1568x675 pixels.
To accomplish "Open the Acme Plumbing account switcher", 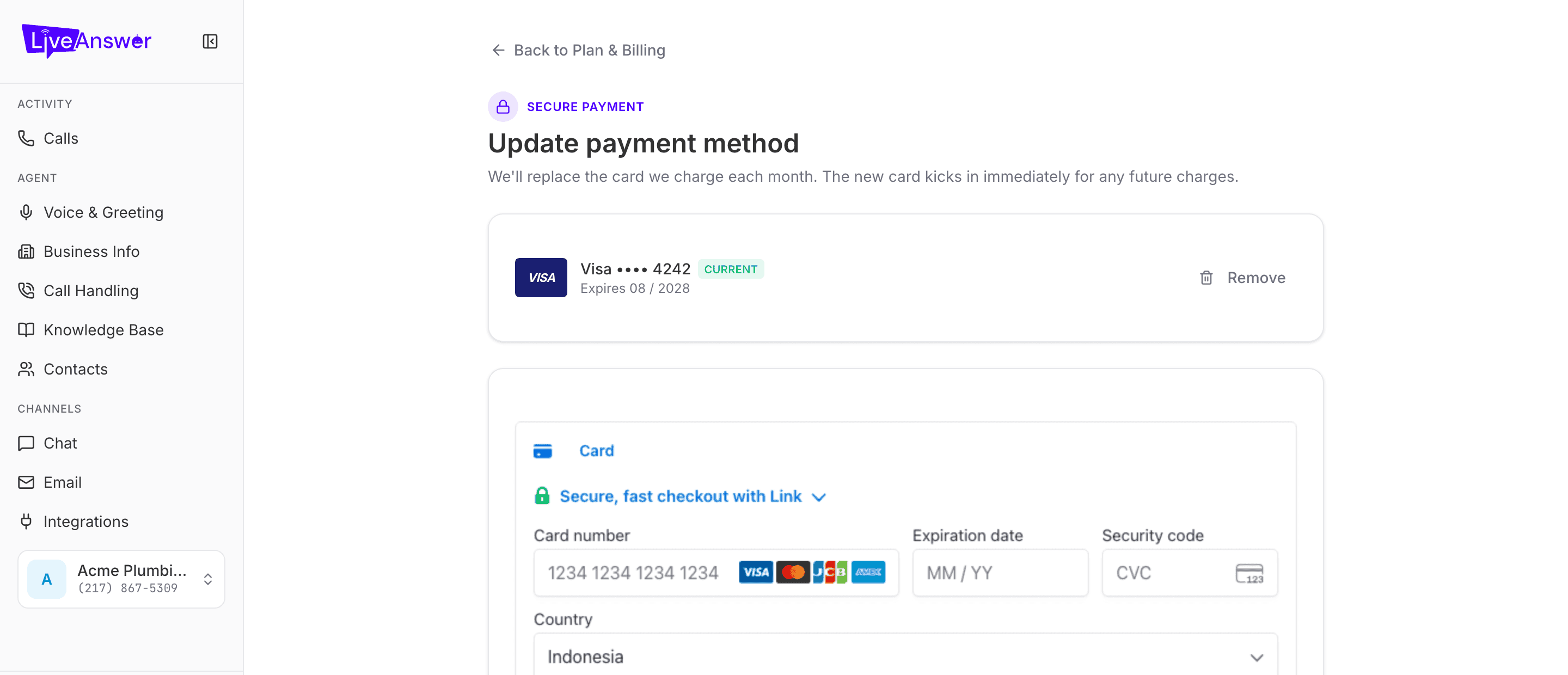I will click(122, 579).
